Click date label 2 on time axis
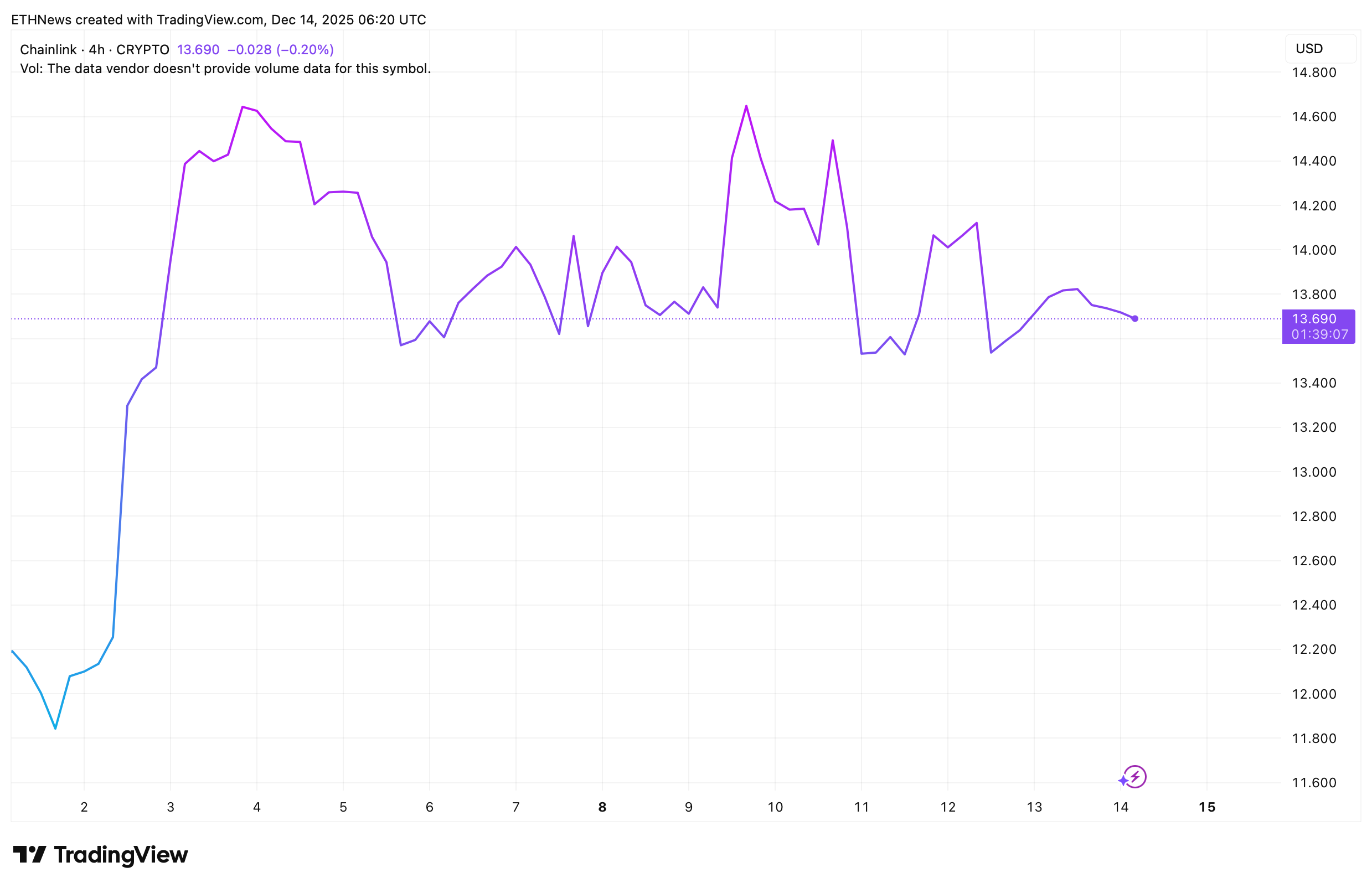1372x888 pixels. click(x=84, y=807)
